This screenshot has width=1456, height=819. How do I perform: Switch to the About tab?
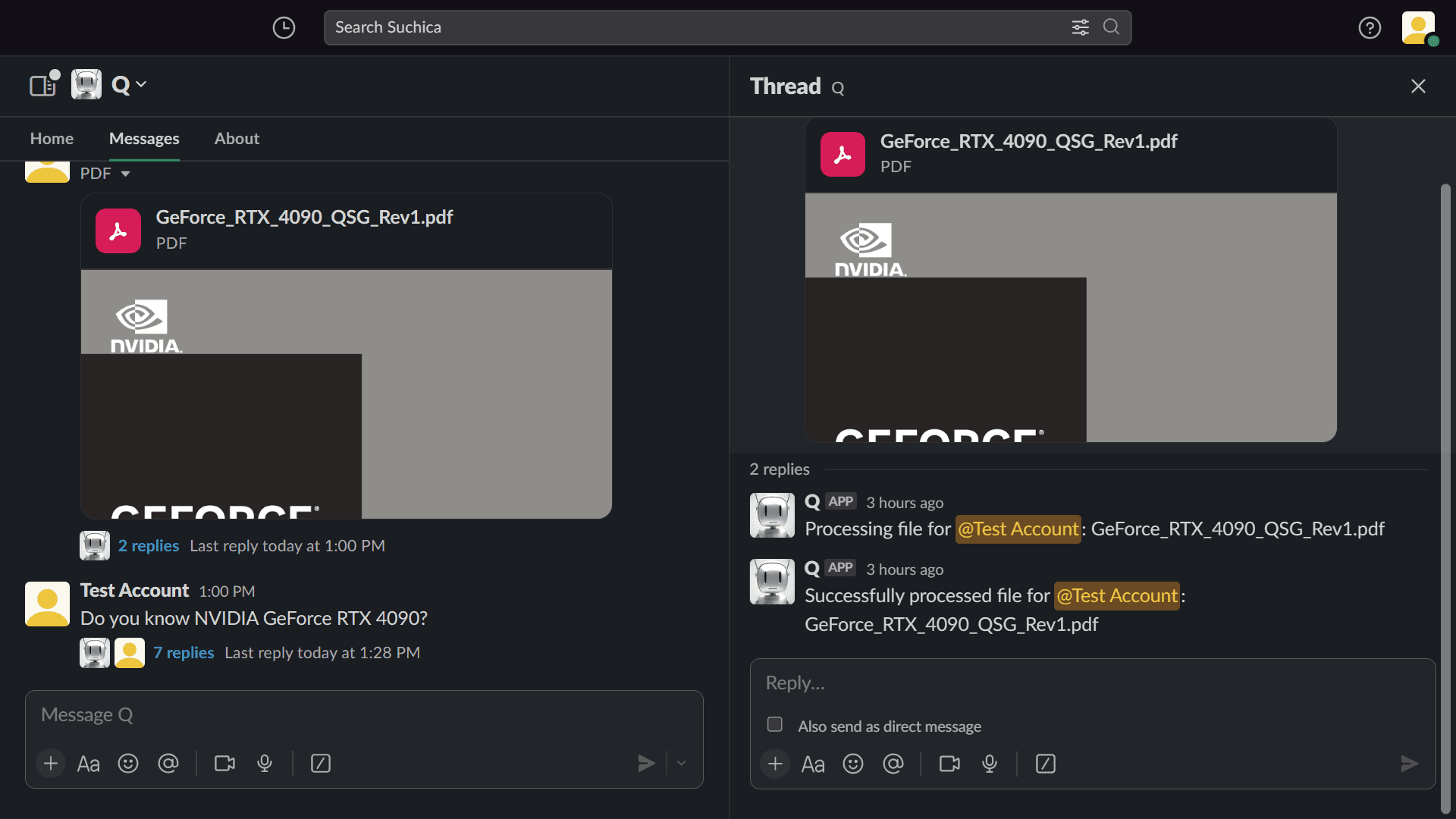click(x=237, y=138)
